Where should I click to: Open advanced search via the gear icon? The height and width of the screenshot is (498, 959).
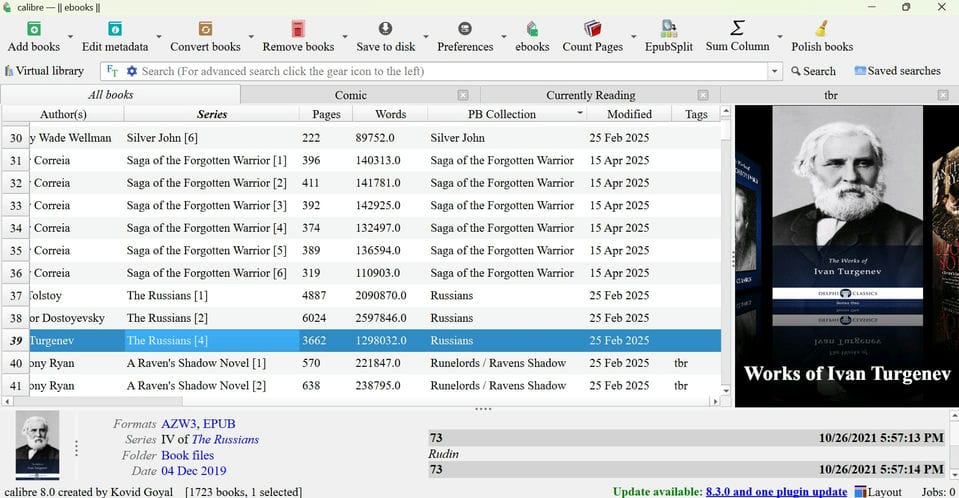click(x=131, y=71)
